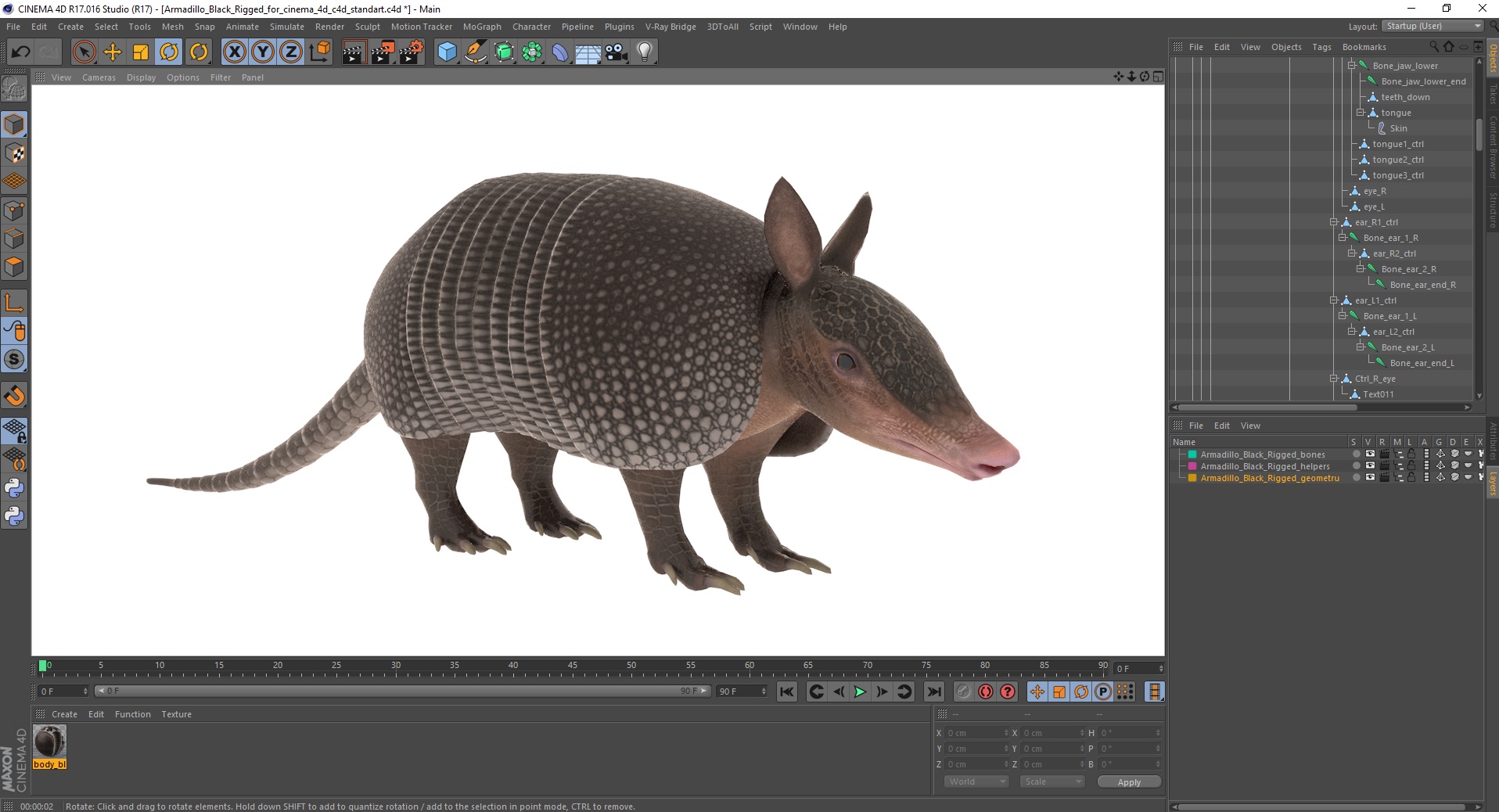Viewport: 1499px width, 812px height.
Task: Click the Bend deformer icon
Action: click(561, 52)
